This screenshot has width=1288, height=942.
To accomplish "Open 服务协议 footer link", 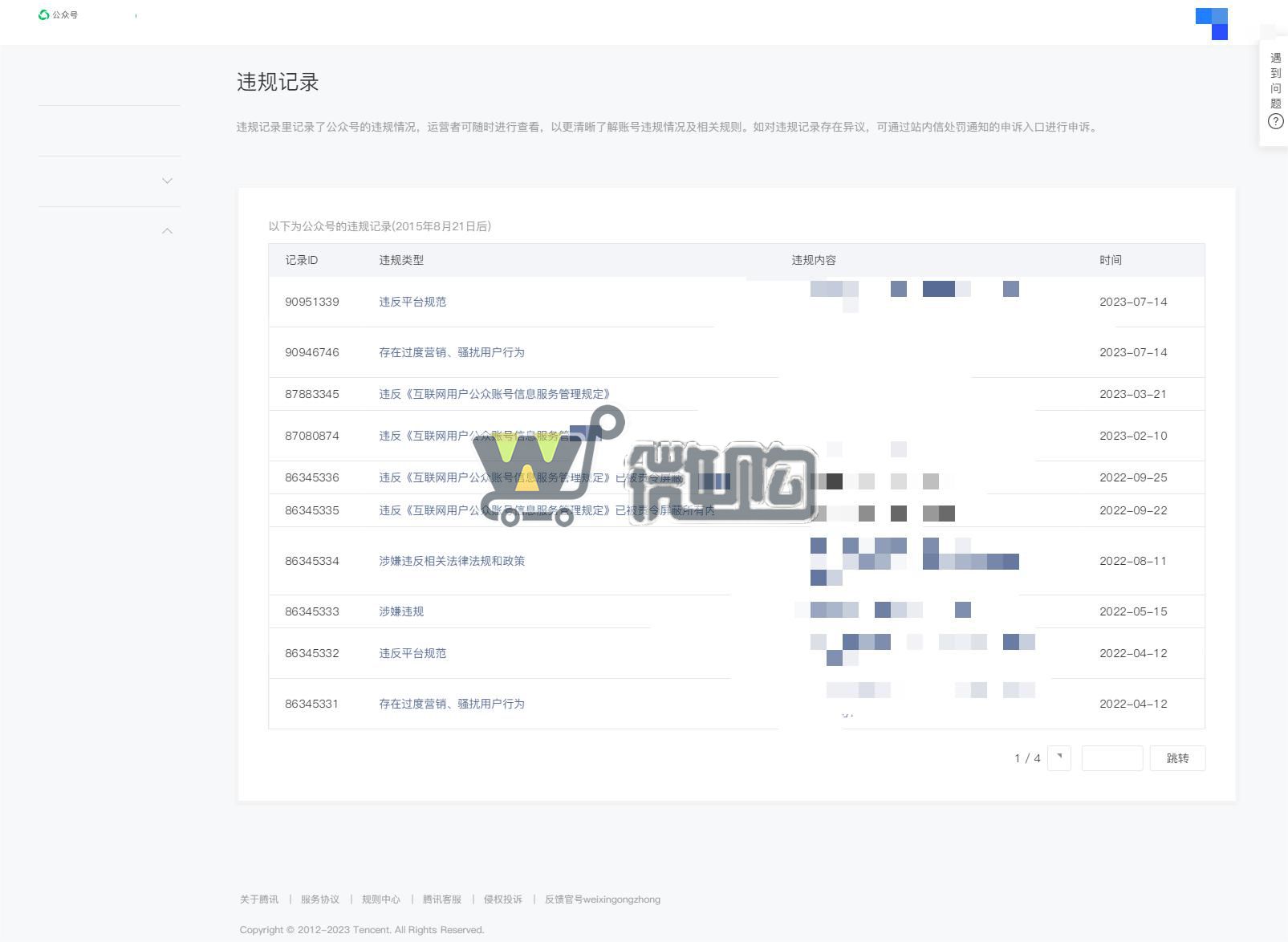I will coord(320,899).
